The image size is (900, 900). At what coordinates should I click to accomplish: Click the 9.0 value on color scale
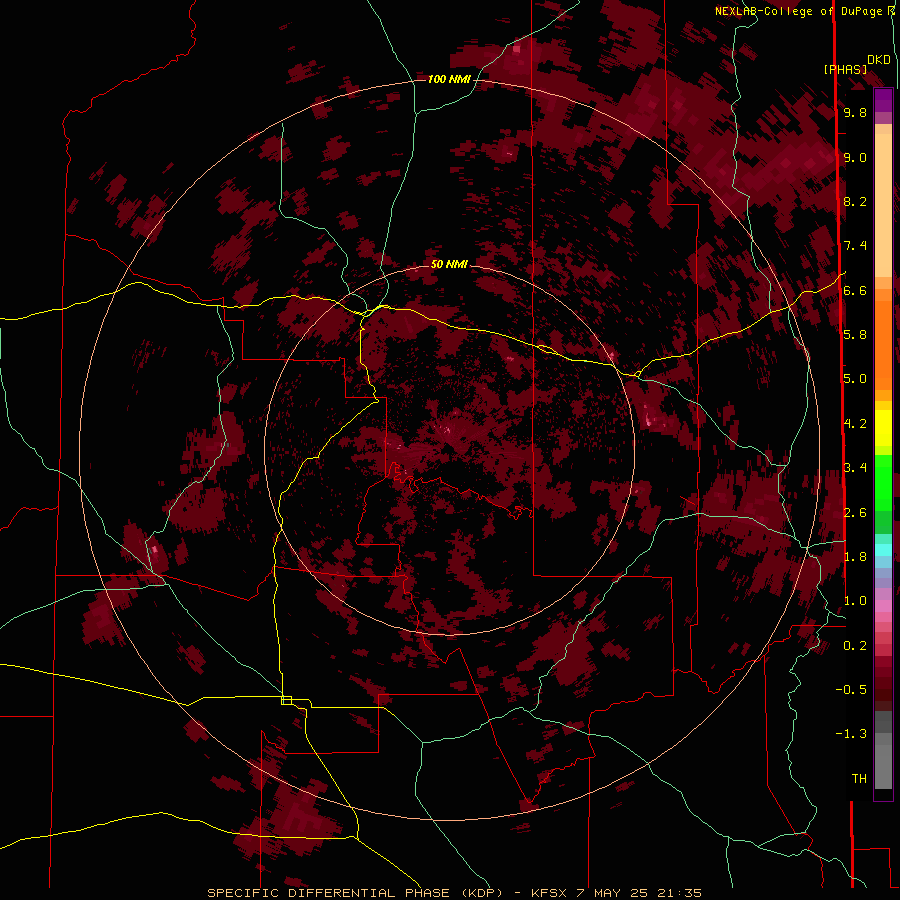point(855,157)
